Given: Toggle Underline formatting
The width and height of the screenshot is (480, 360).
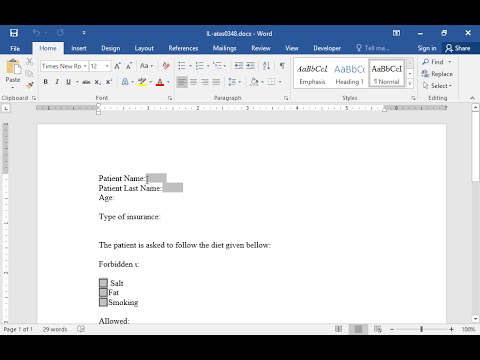Looking at the screenshot, I should pos(68,82).
